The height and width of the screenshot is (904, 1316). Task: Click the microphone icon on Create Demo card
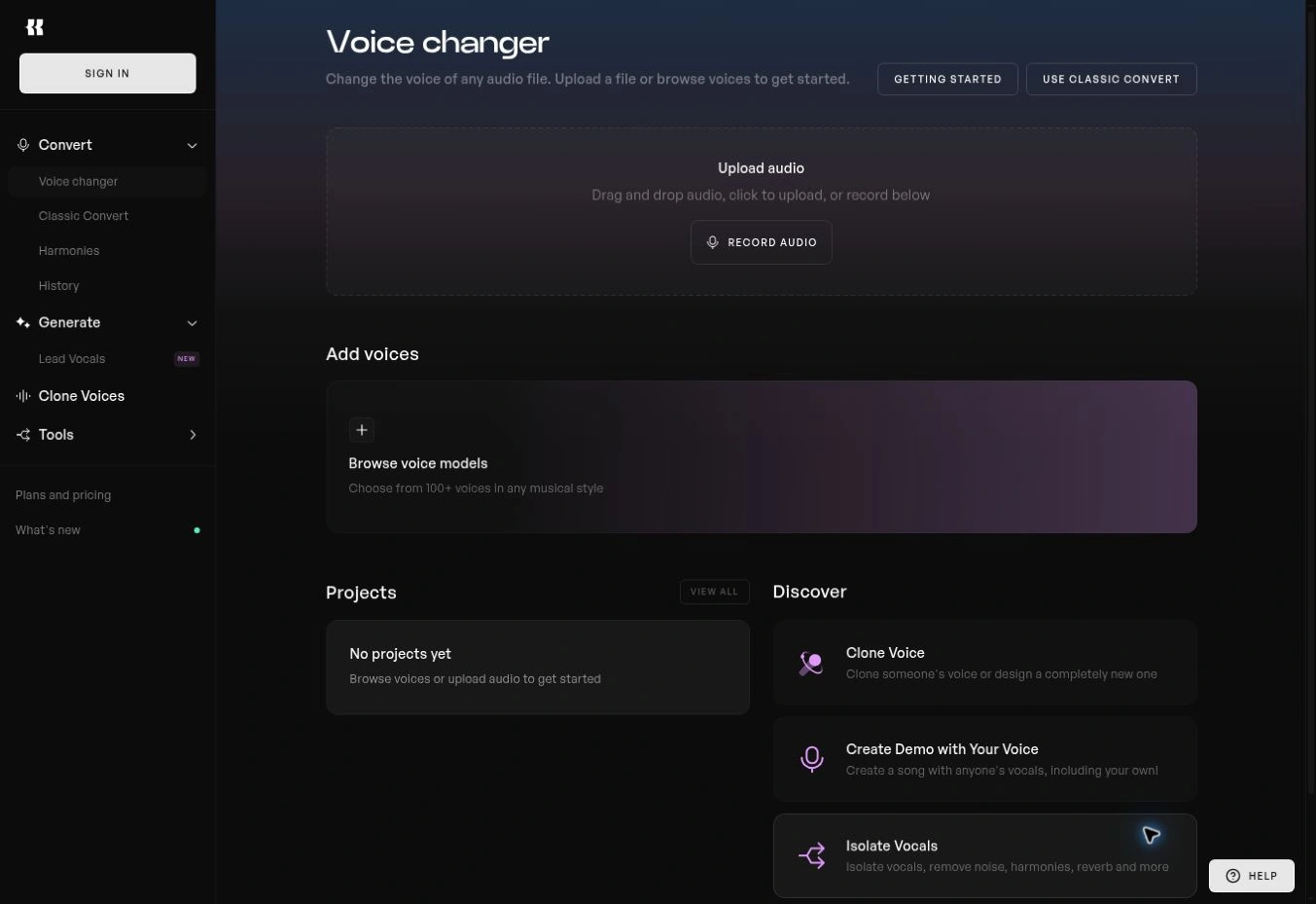811,759
